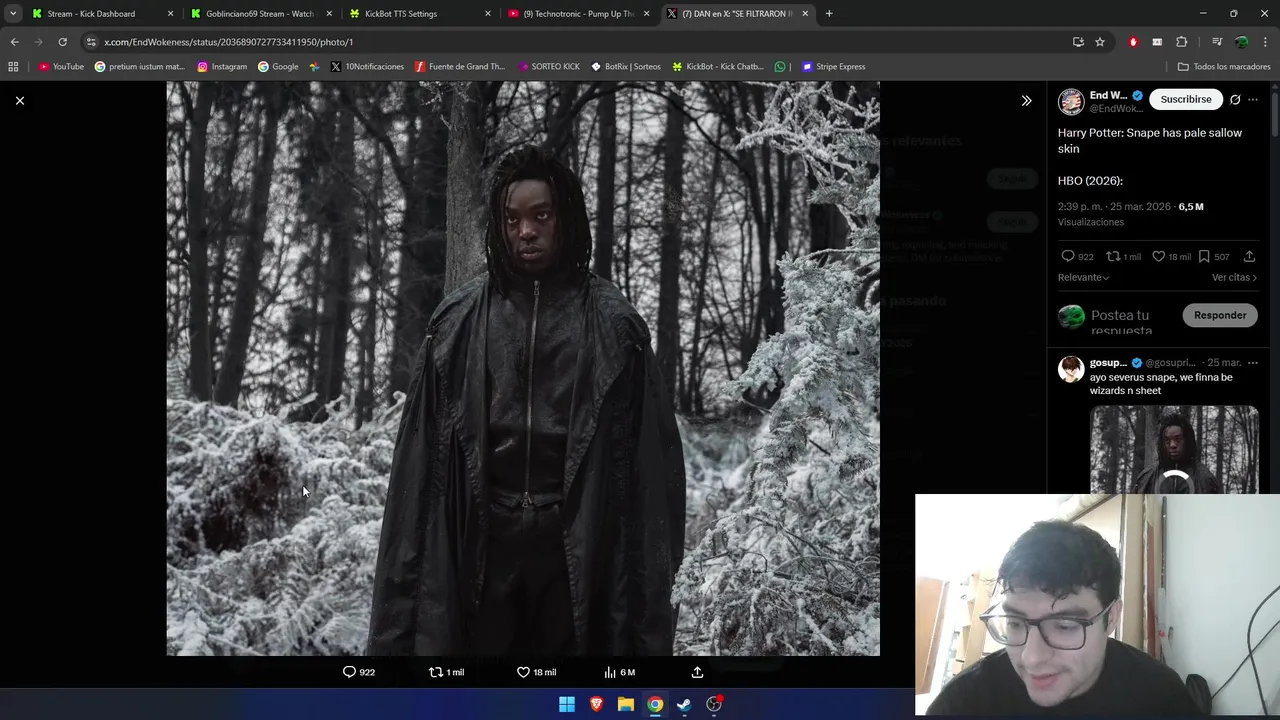Open Steam from the taskbar
The height and width of the screenshot is (720, 1280).
point(684,704)
